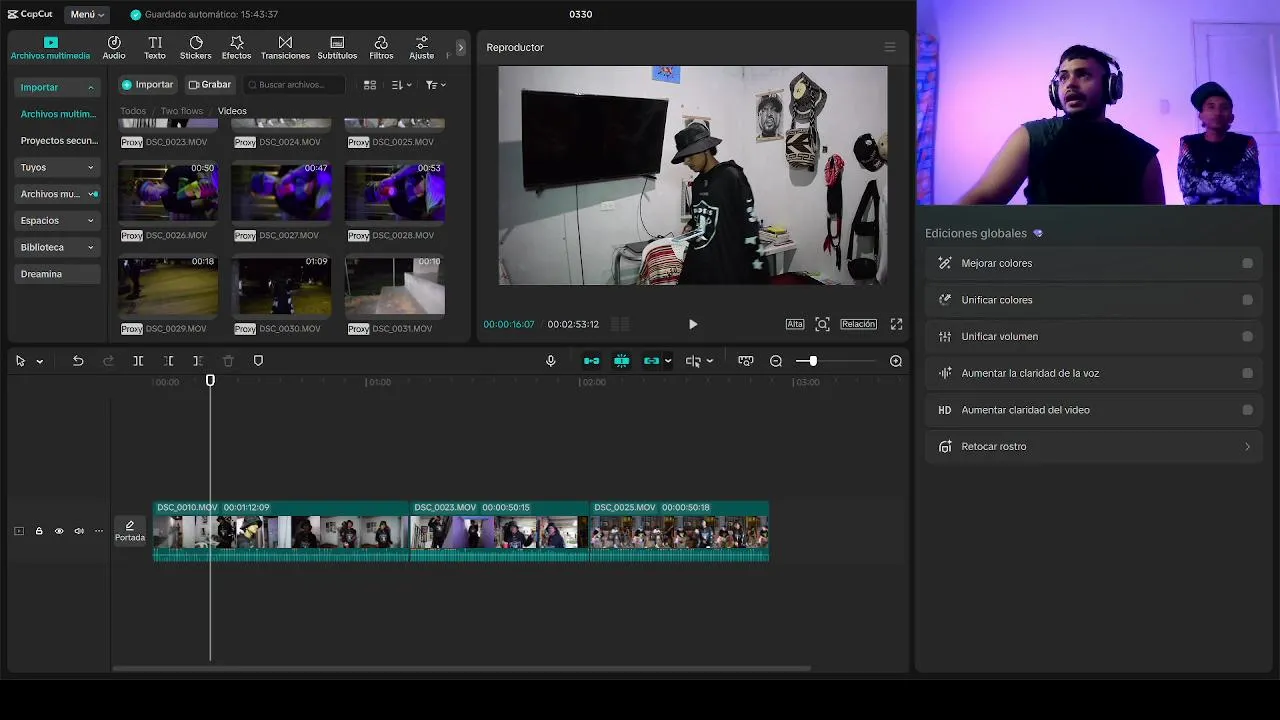Image resolution: width=1280 pixels, height=720 pixels.
Task: Click delete-right trim icon in timeline toolbar
Action: (198, 361)
